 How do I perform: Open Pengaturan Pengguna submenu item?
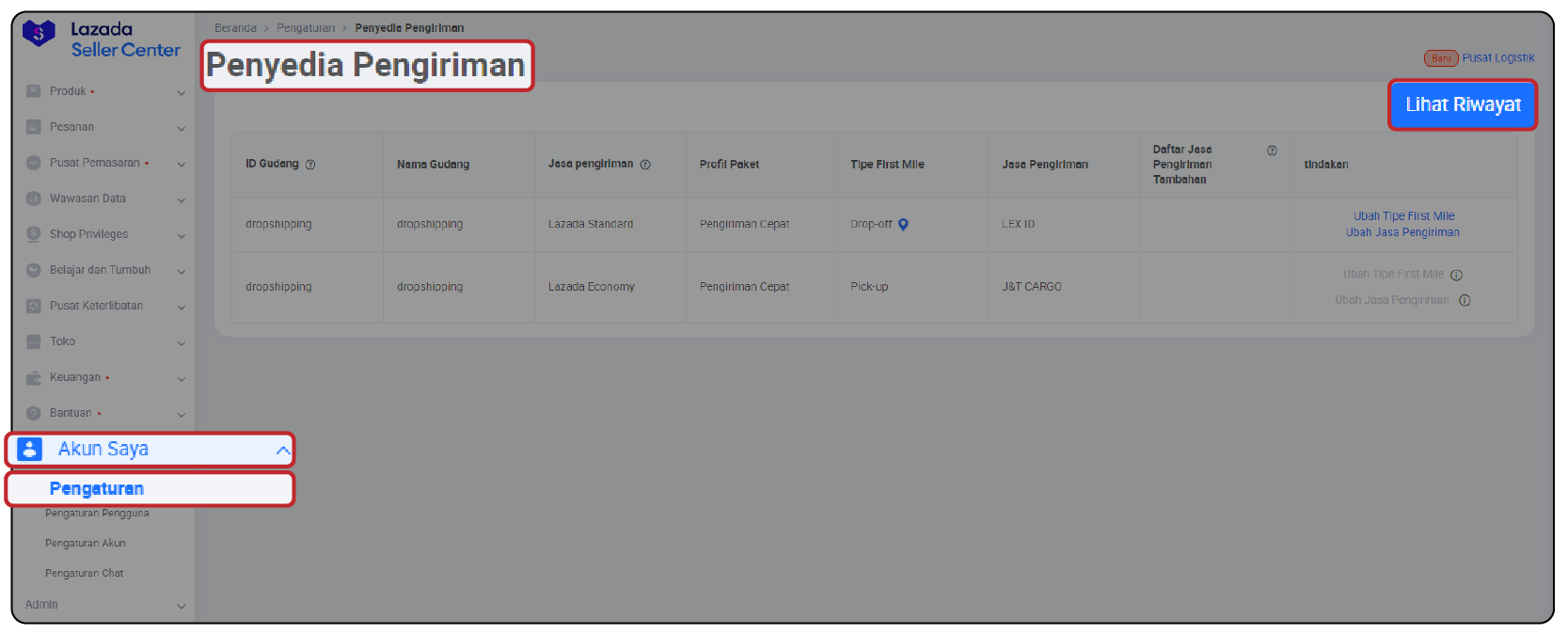point(97,514)
